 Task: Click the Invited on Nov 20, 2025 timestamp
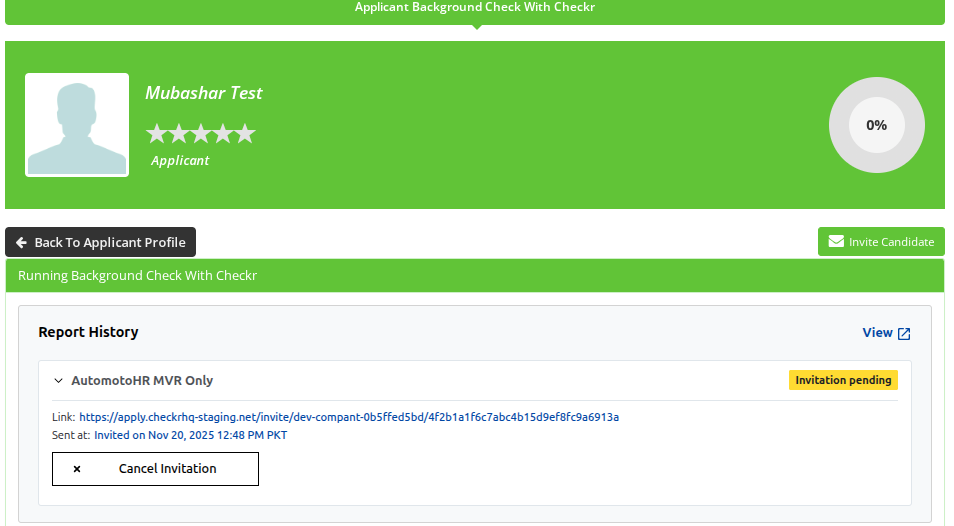[x=190, y=435]
